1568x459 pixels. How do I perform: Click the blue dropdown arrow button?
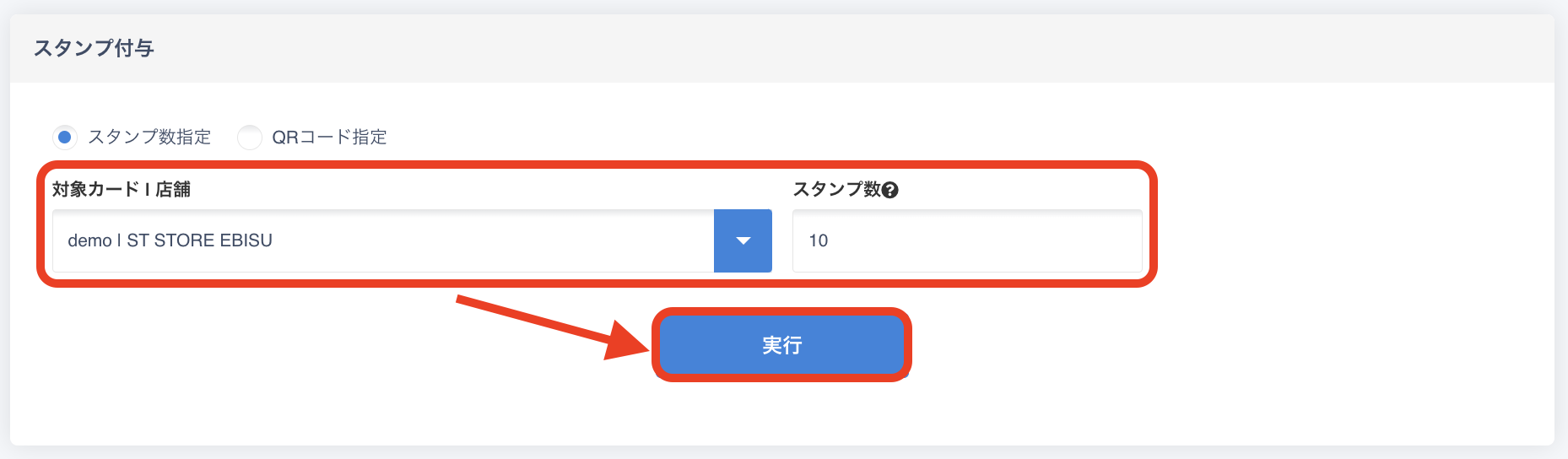point(743,241)
